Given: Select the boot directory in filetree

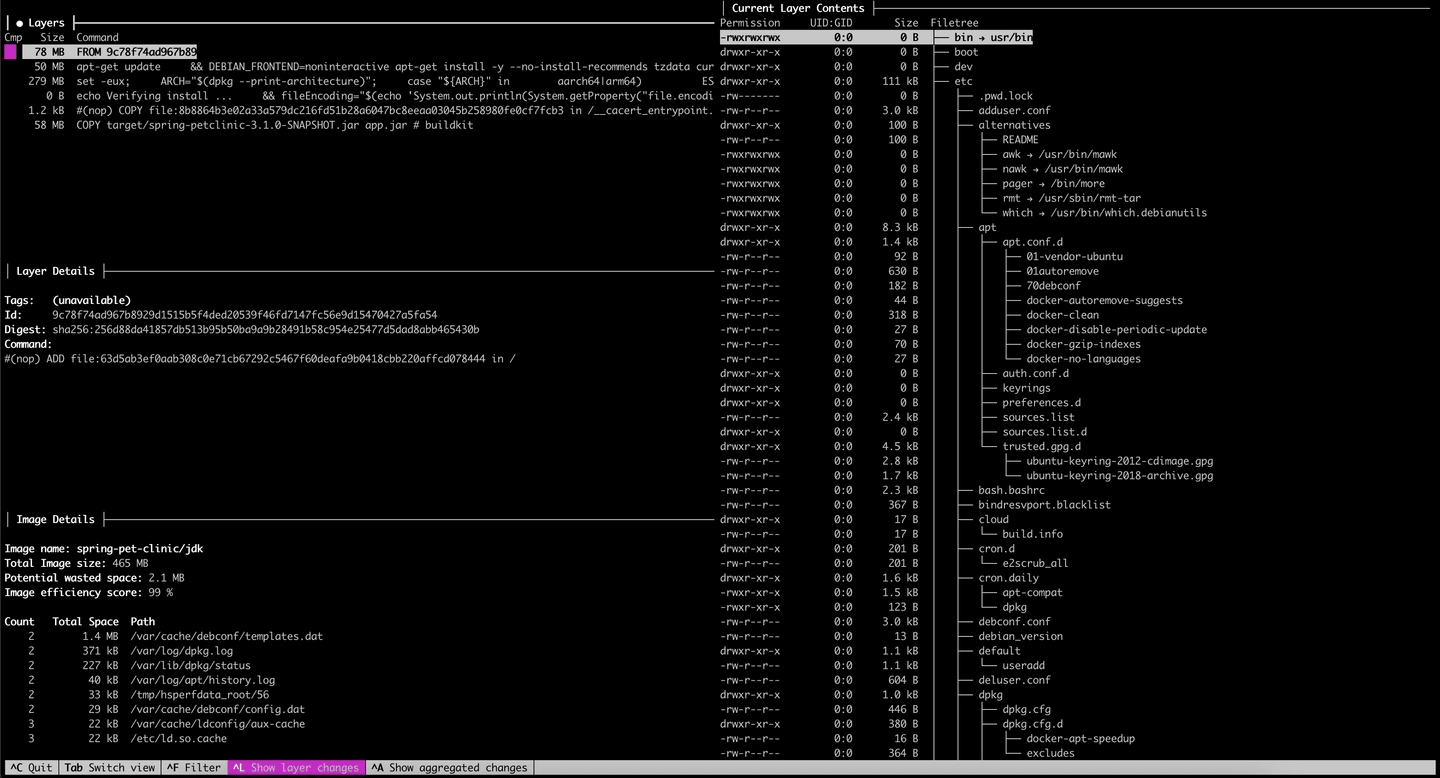Looking at the screenshot, I should coord(966,52).
